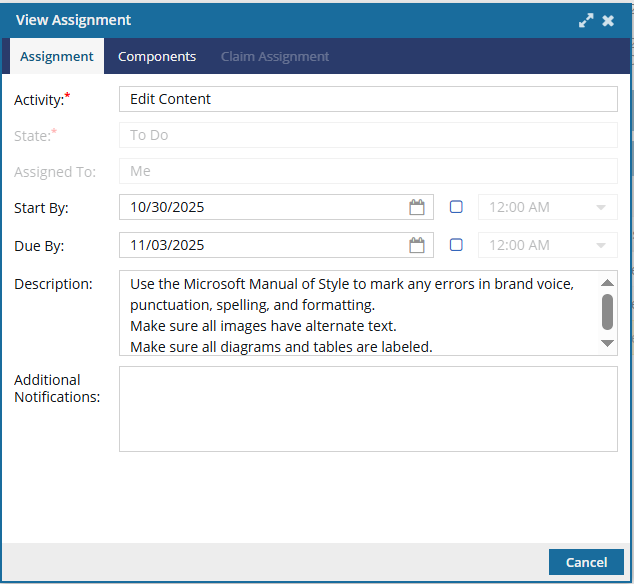Expand the View Assignment dialog to full size
Screen dimensions: 634x584
point(586,20)
